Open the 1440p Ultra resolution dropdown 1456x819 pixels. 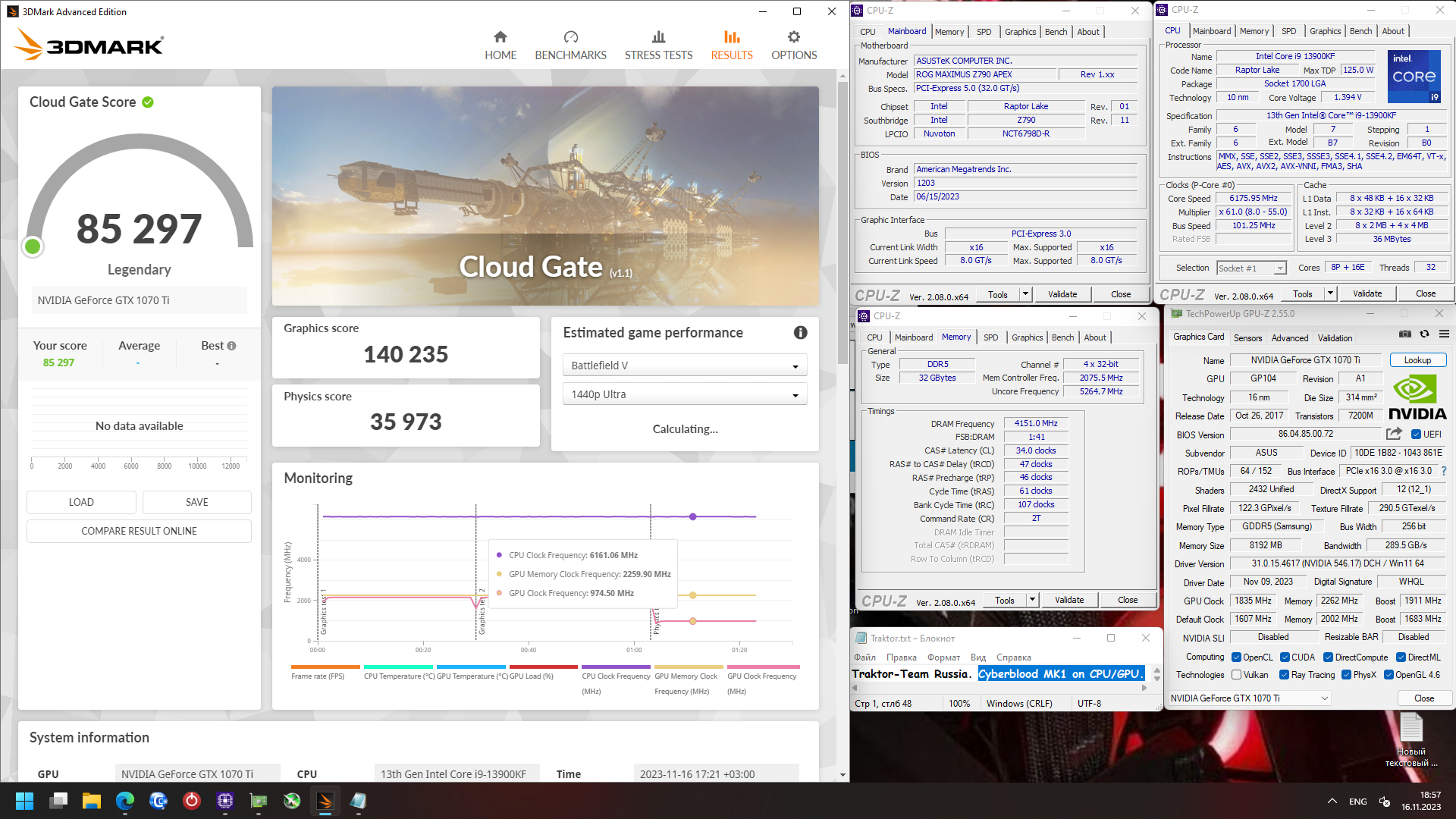coord(685,394)
